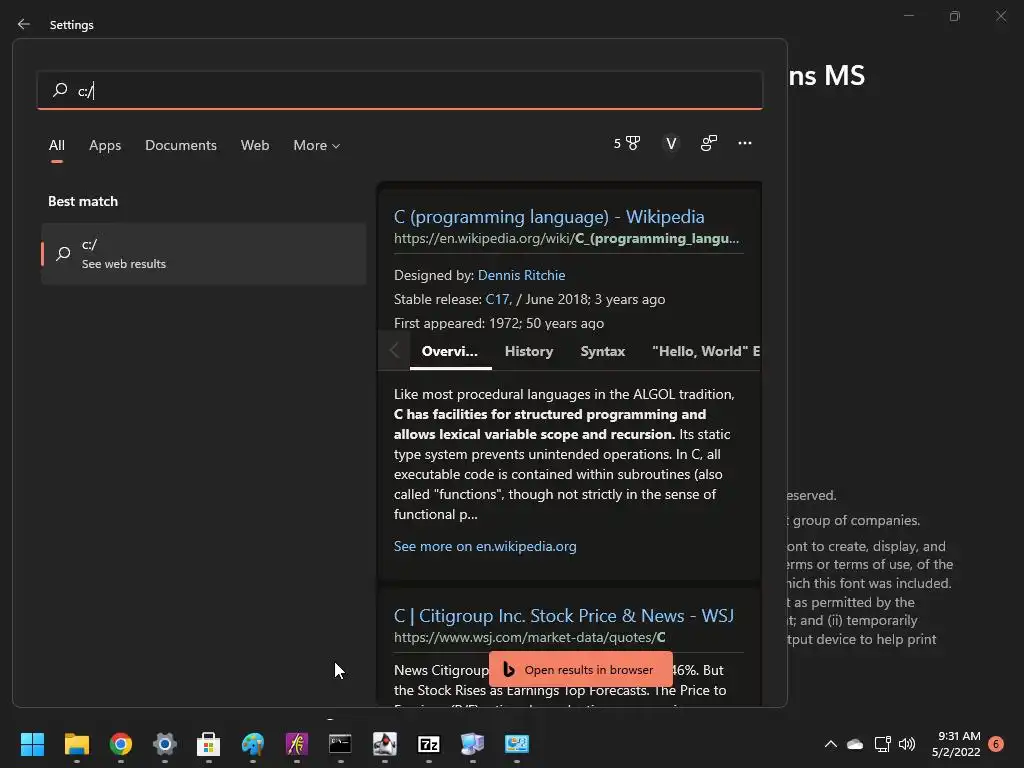Click the left scroll chevron of preview tabs
Viewport: 1024px width, 768px height.
pos(394,351)
